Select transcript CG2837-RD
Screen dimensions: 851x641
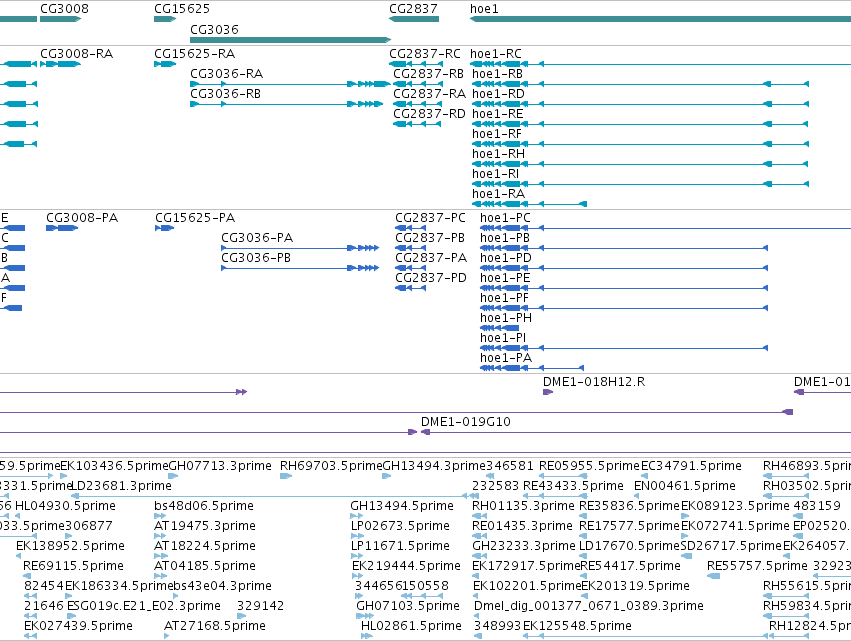[429, 114]
